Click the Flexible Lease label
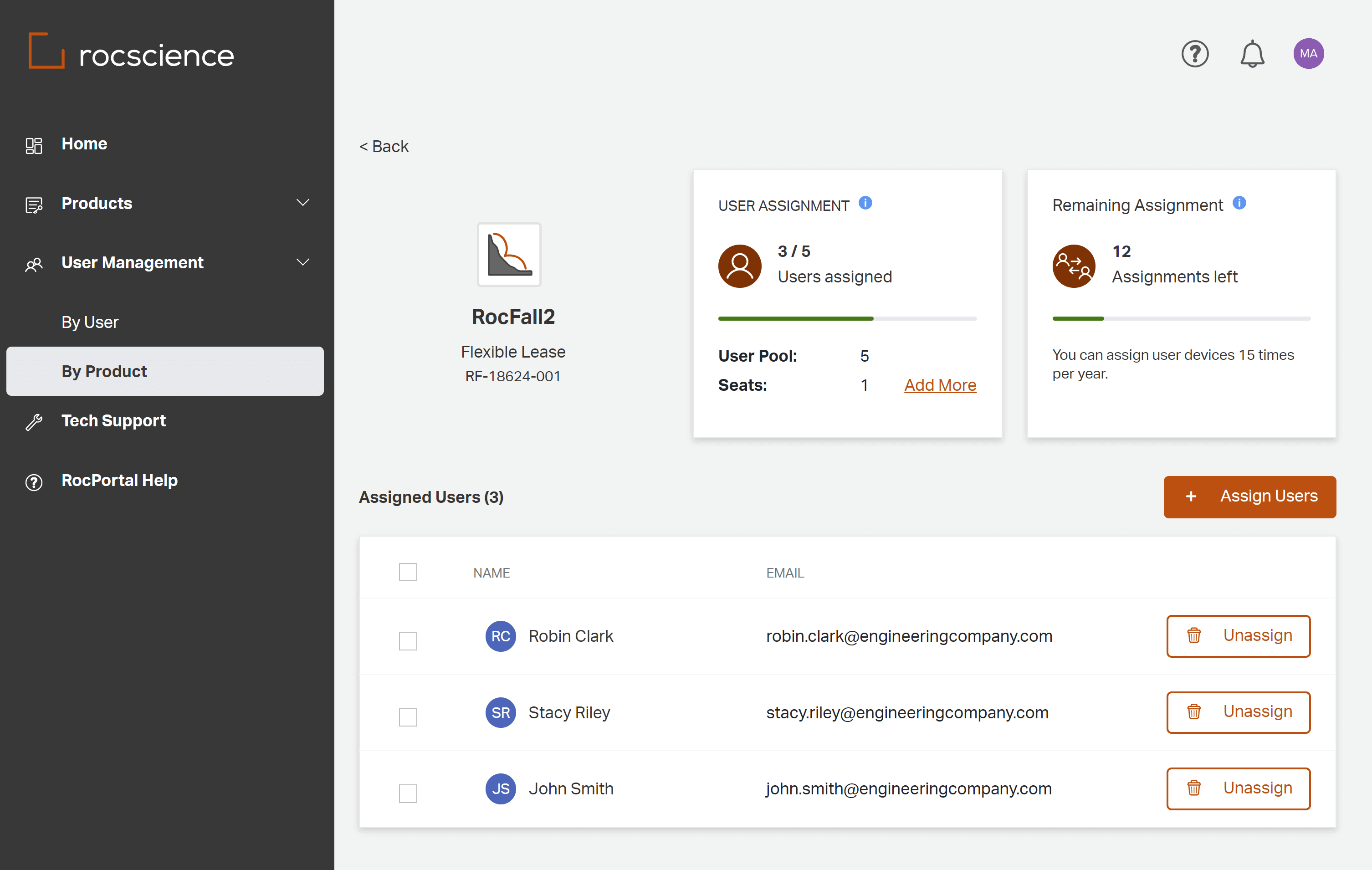Viewport: 1372px width, 870px height. tap(513, 352)
